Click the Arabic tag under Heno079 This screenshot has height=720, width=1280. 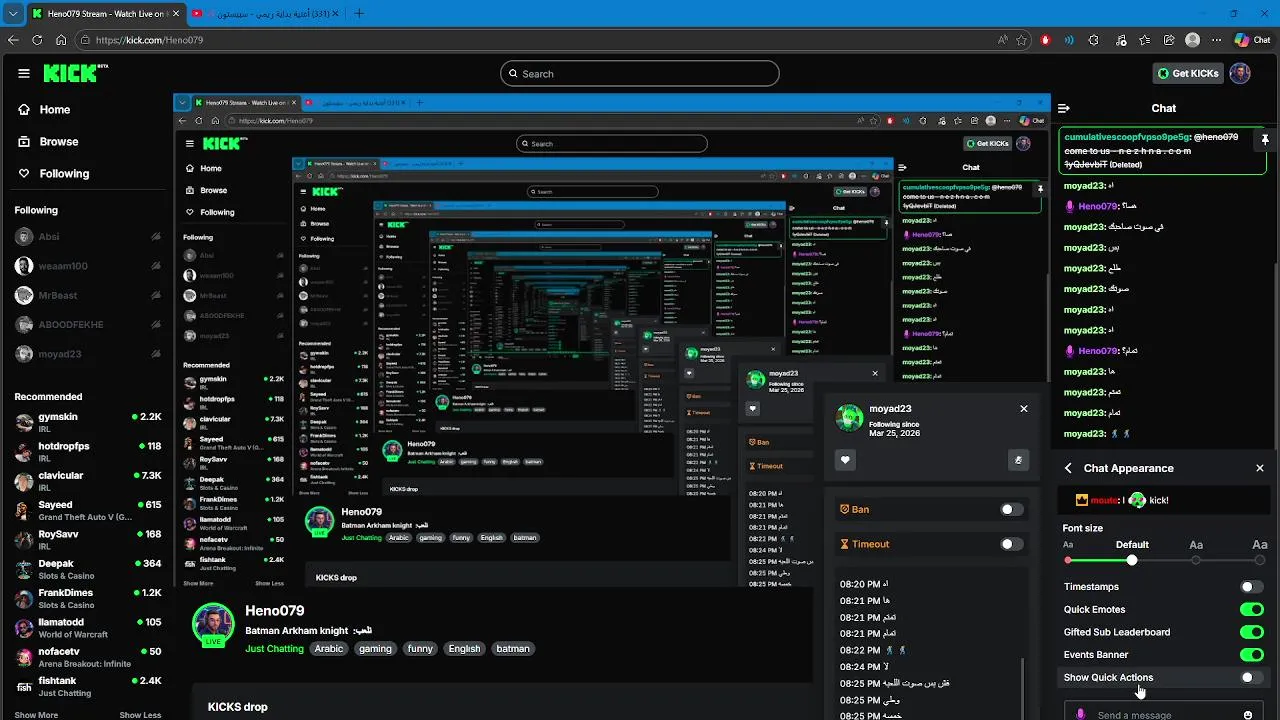click(x=329, y=649)
